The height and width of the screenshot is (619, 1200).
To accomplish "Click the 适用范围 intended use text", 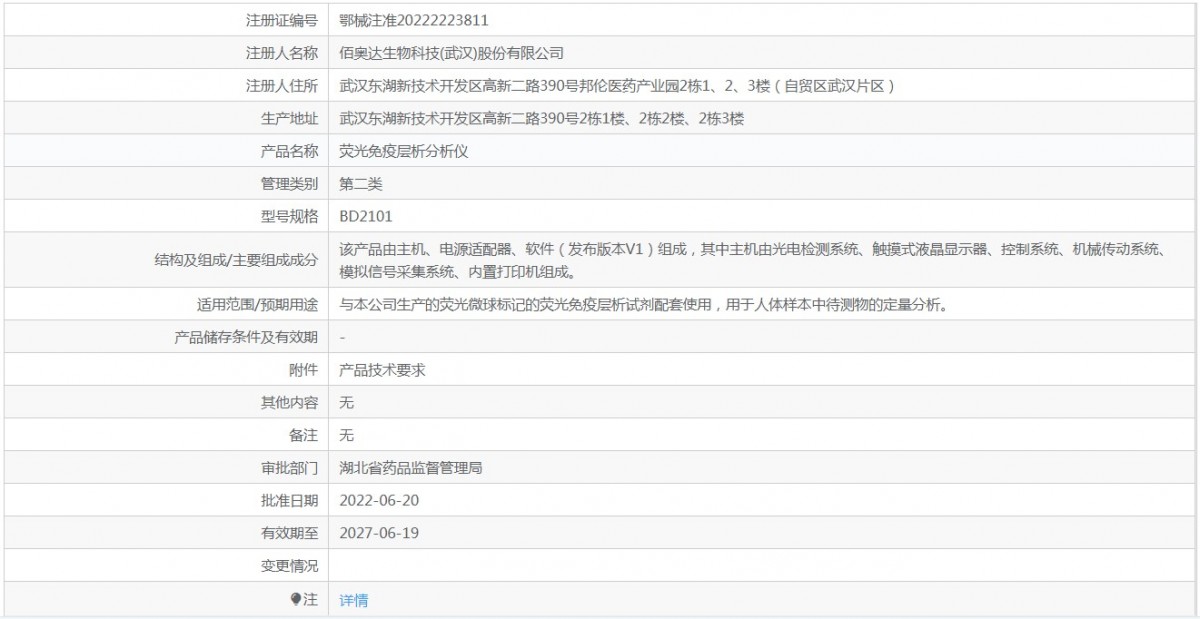I will [x=643, y=305].
